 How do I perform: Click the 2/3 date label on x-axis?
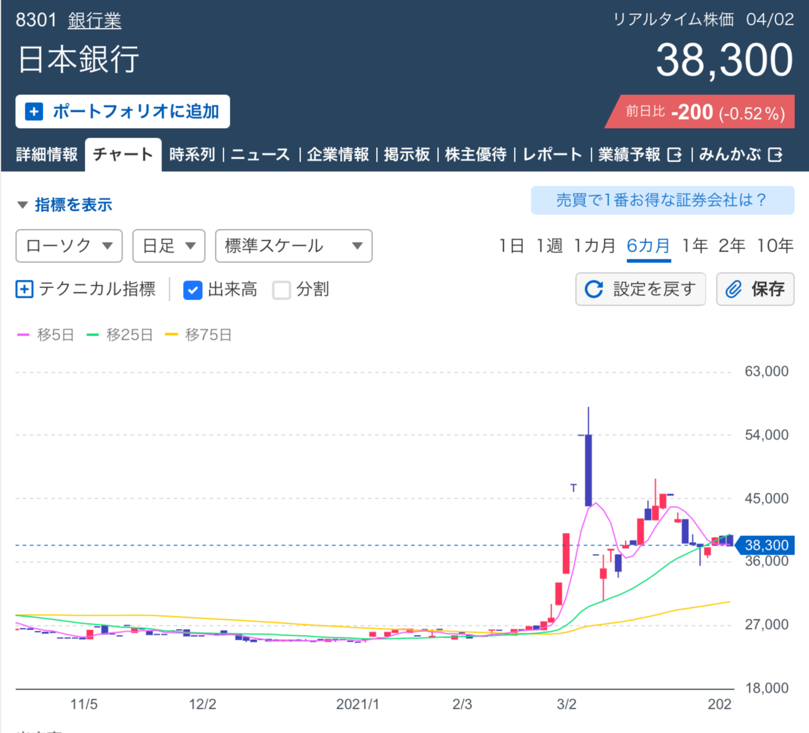(462, 705)
